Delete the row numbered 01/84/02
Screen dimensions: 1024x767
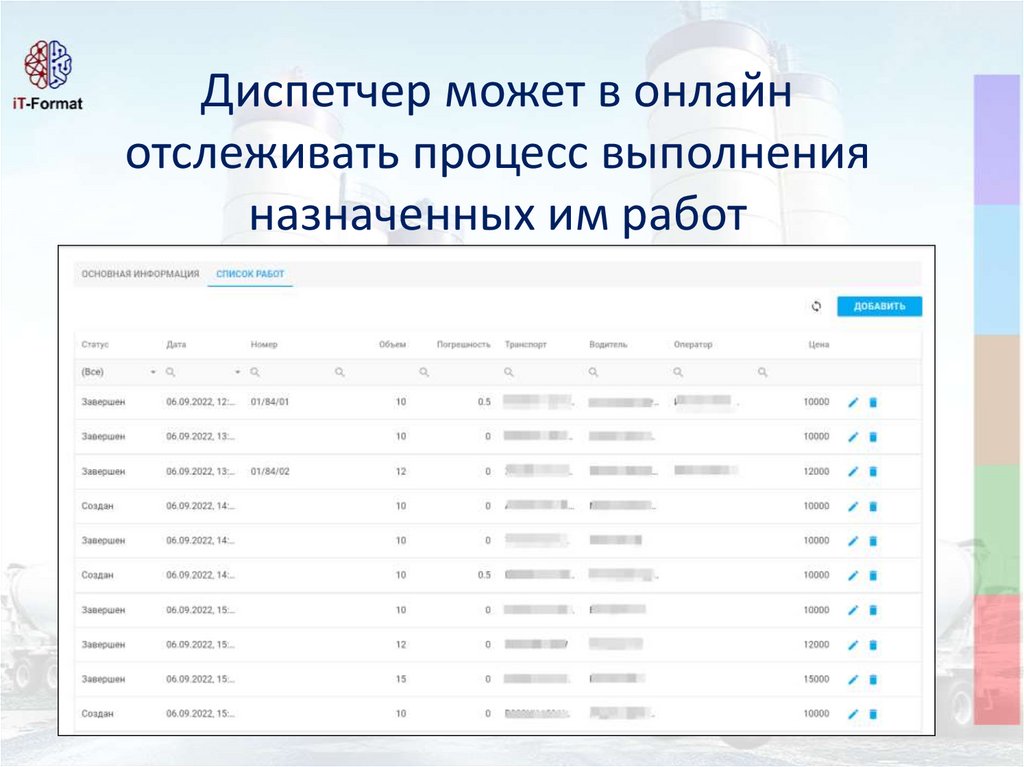click(873, 472)
